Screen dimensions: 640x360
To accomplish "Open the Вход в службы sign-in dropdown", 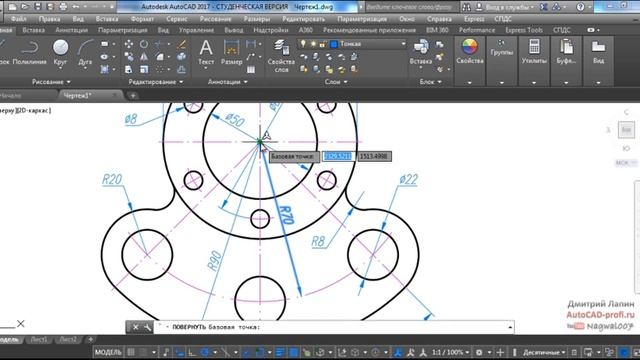I will coord(509,7).
